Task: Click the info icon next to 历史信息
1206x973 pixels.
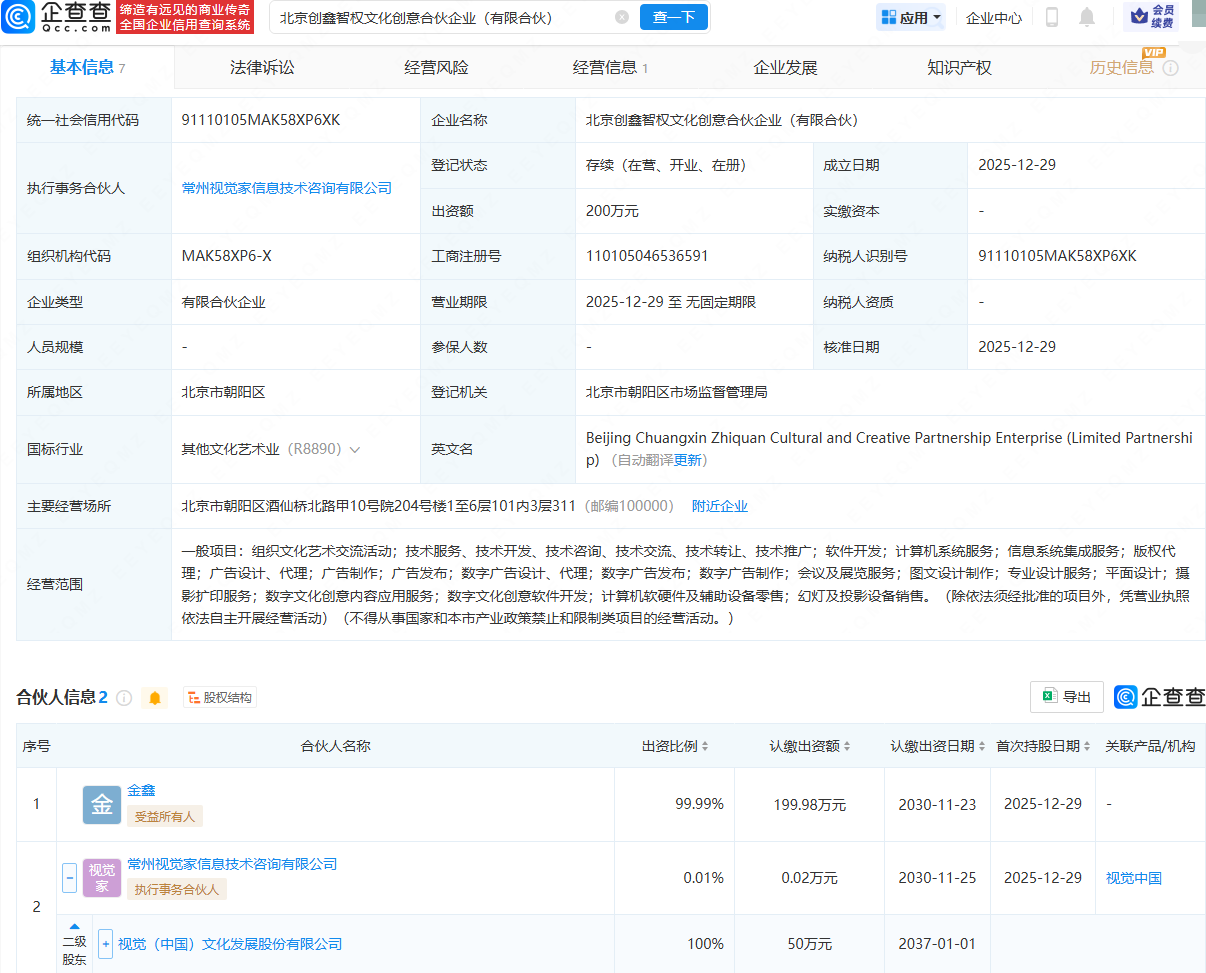Action: click(1170, 68)
